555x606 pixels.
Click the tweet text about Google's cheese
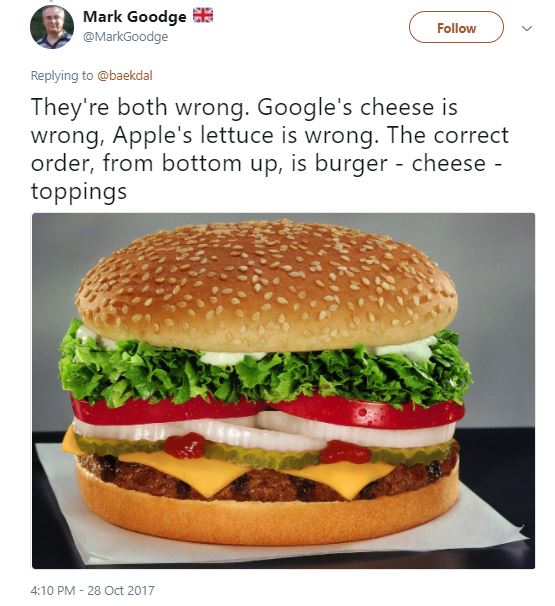point(270,149)
